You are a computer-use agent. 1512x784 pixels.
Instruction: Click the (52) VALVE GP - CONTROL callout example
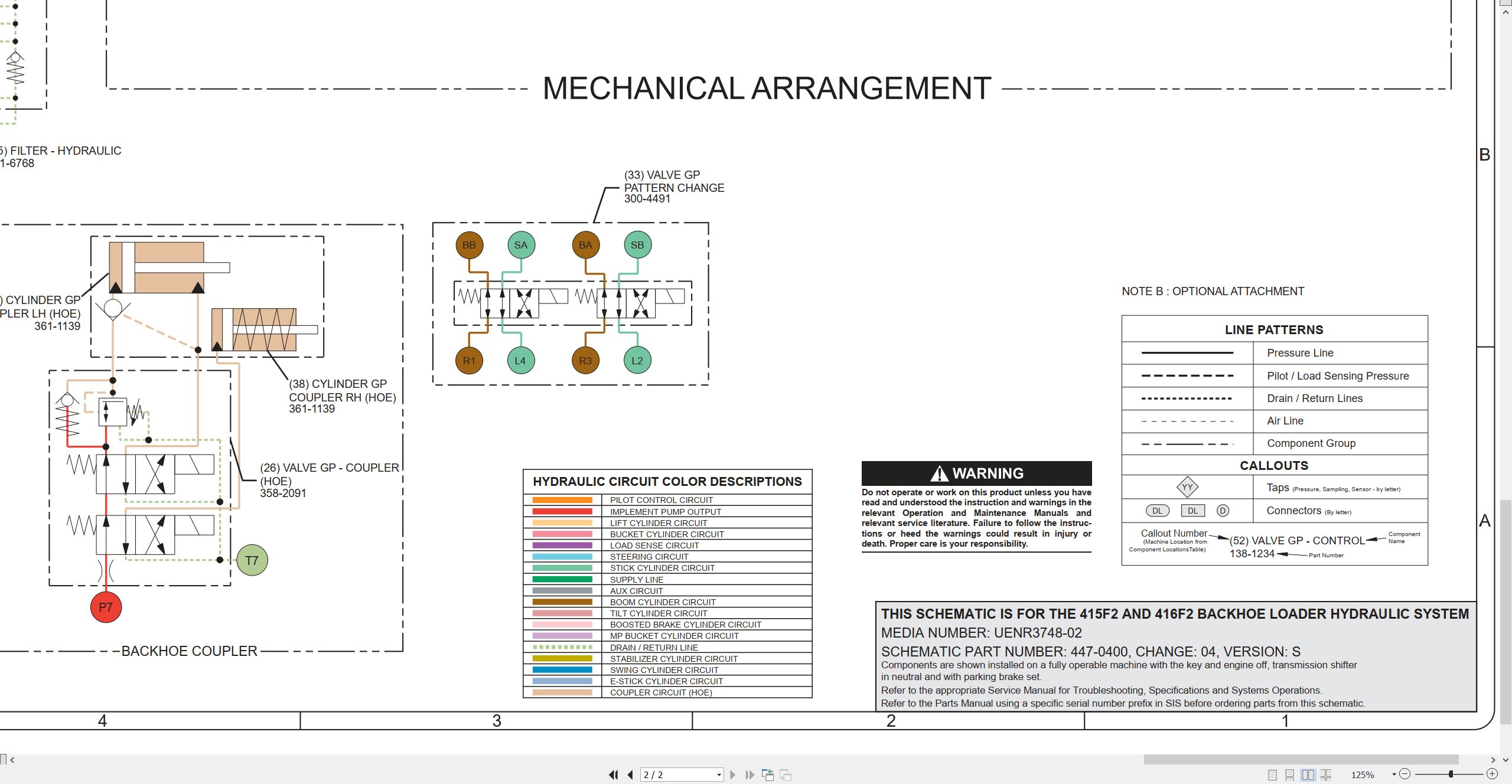pos(1297,547)
